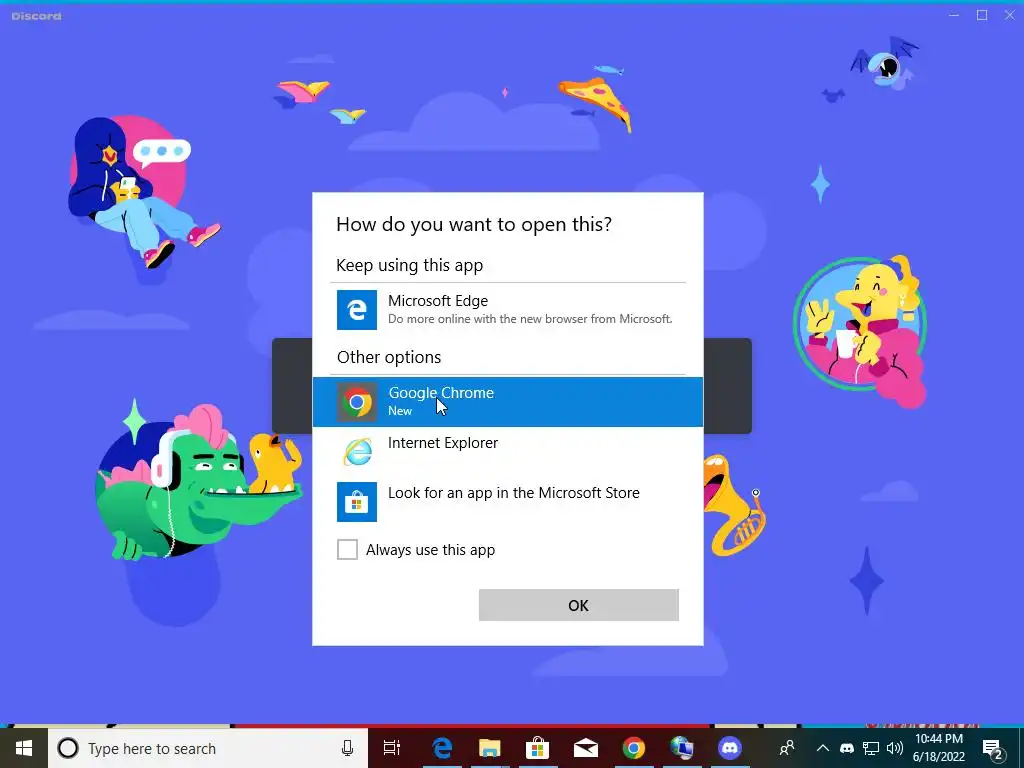Click the Microsoft Edge icon in the dialog
1024x768 pixels.
tap(357, 310)
